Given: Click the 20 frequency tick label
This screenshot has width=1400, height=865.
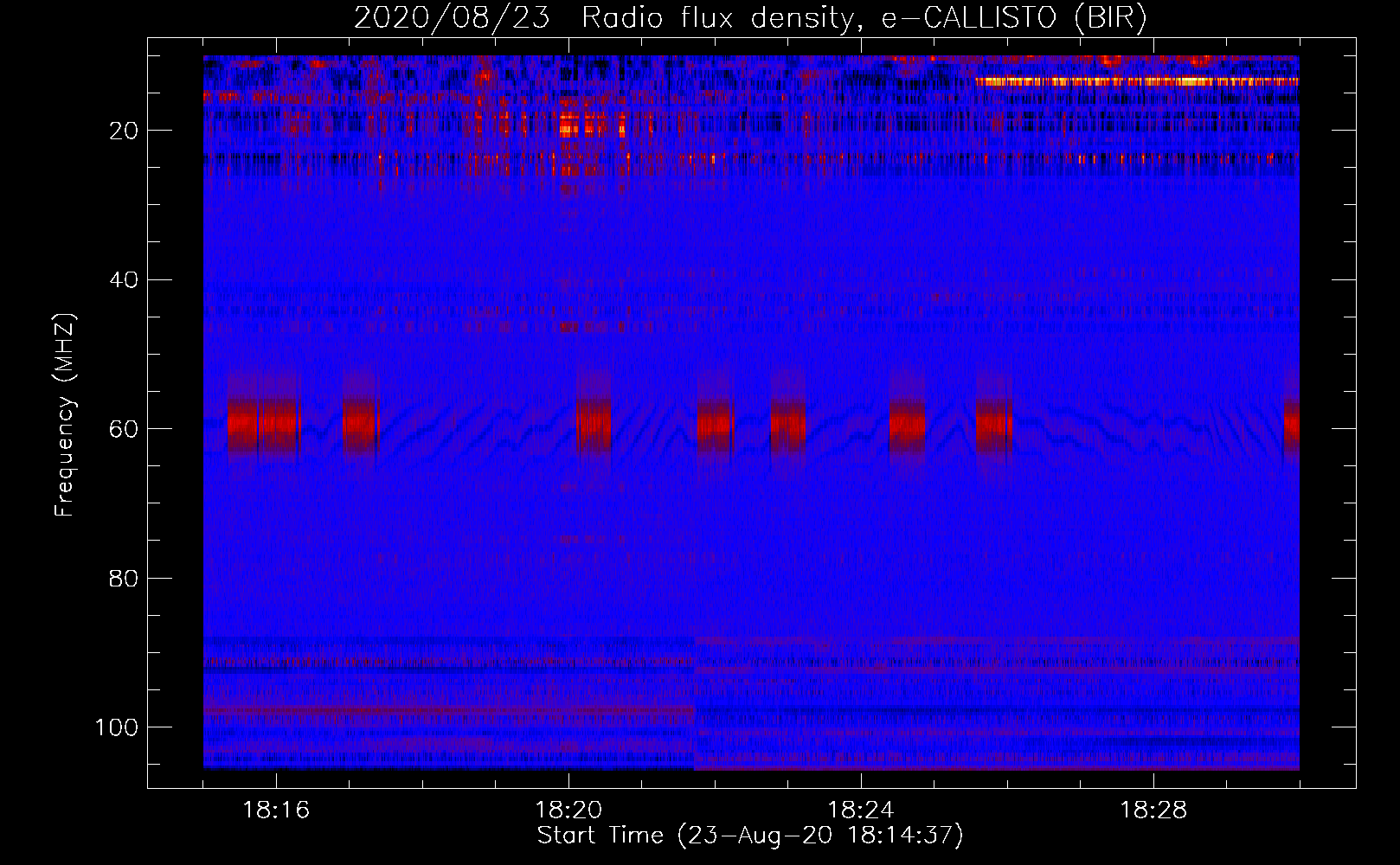Looking at the screenshot, I should 124,131.
